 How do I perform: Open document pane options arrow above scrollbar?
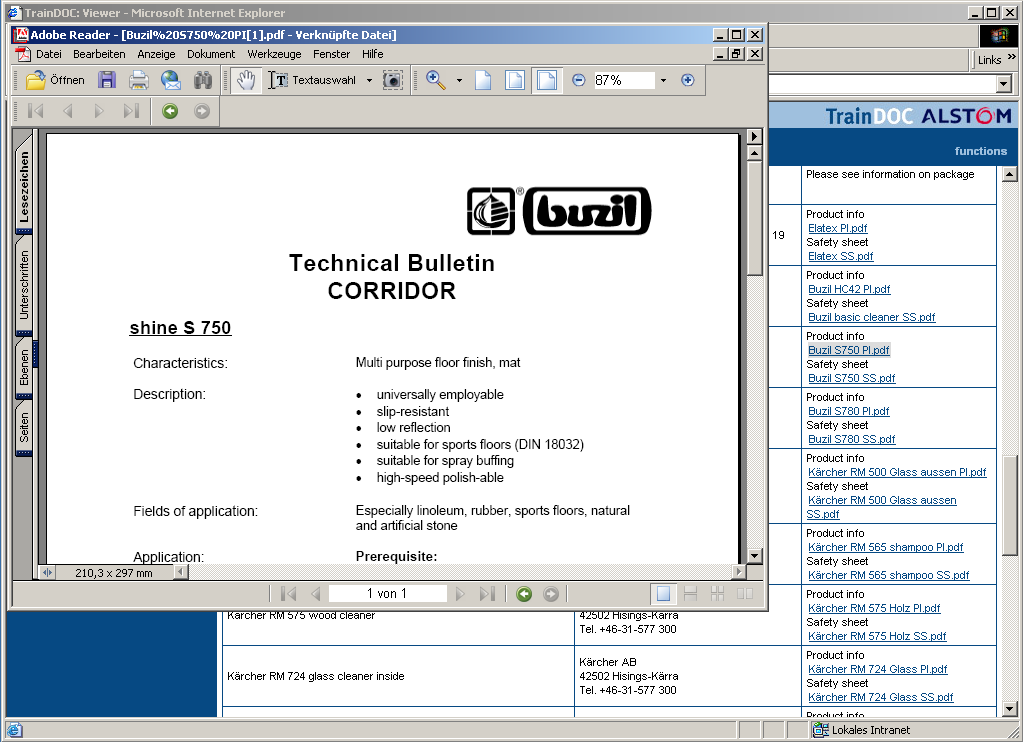754,136
